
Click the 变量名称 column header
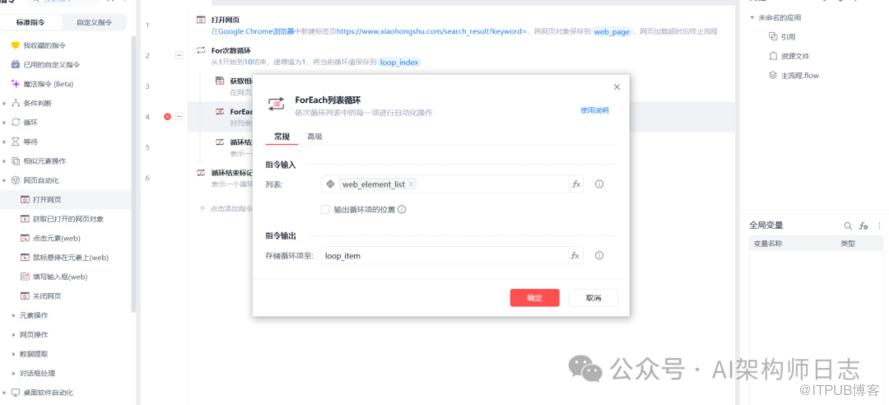point(768,244)
